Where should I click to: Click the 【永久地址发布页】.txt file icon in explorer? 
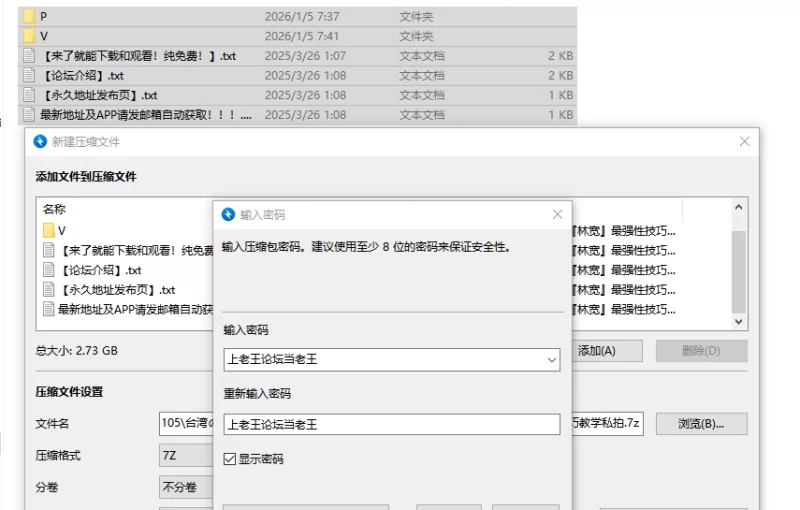[x=29, y=95]
